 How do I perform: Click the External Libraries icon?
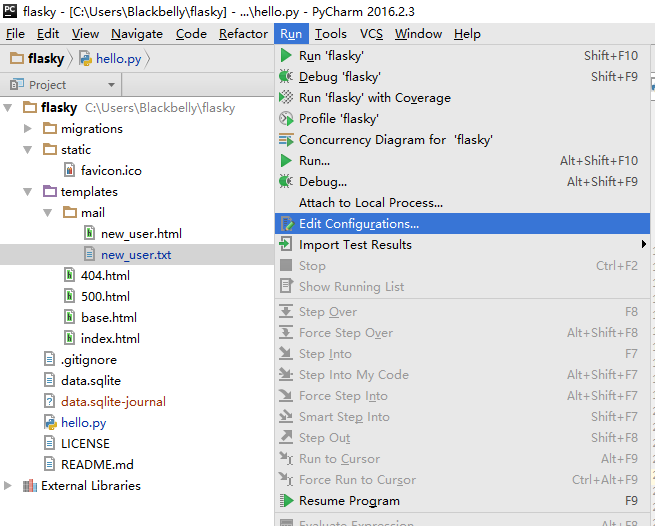30,485
